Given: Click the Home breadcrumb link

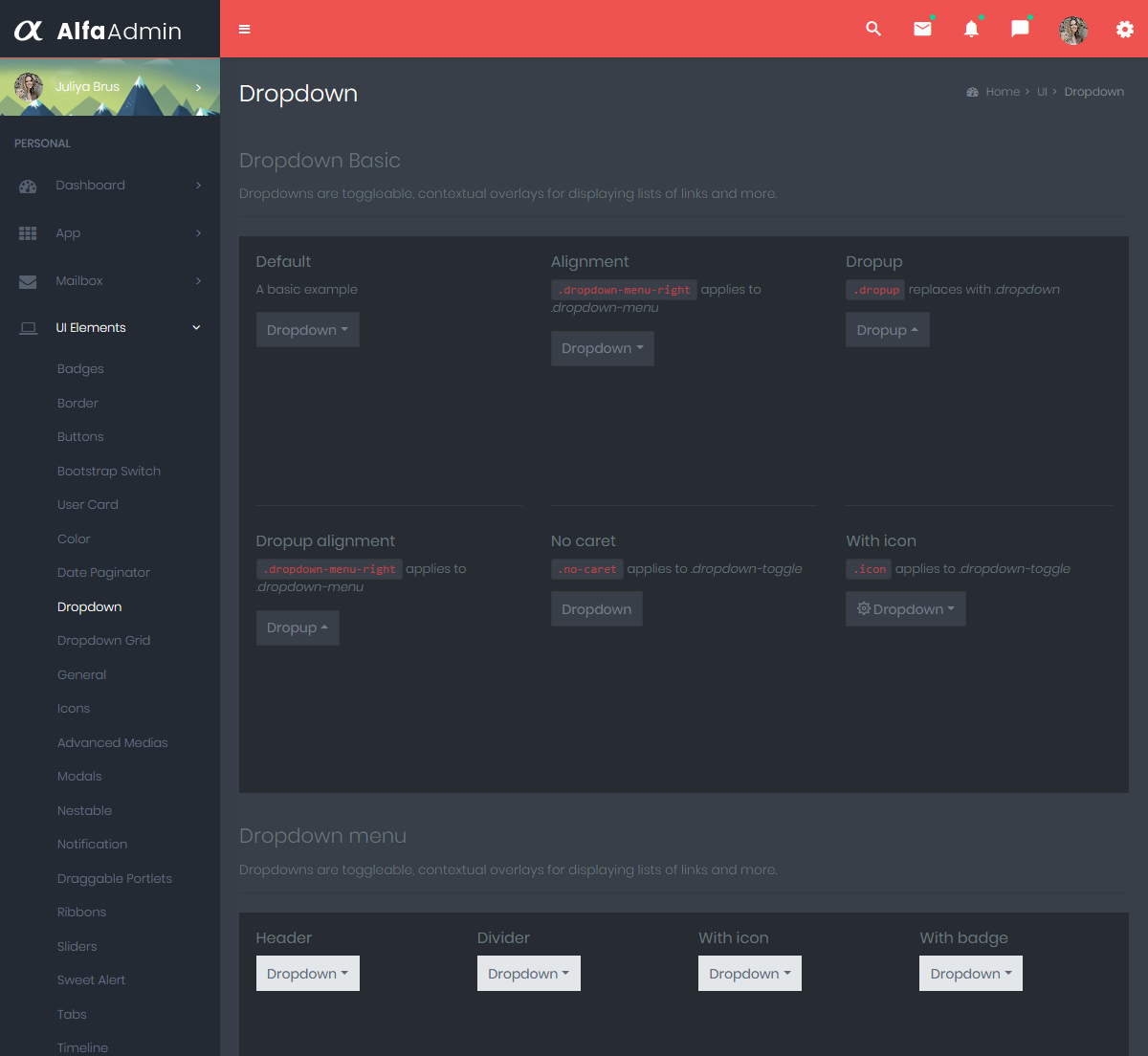Looking at the screenshot, I should click(x=1002, y=92).
